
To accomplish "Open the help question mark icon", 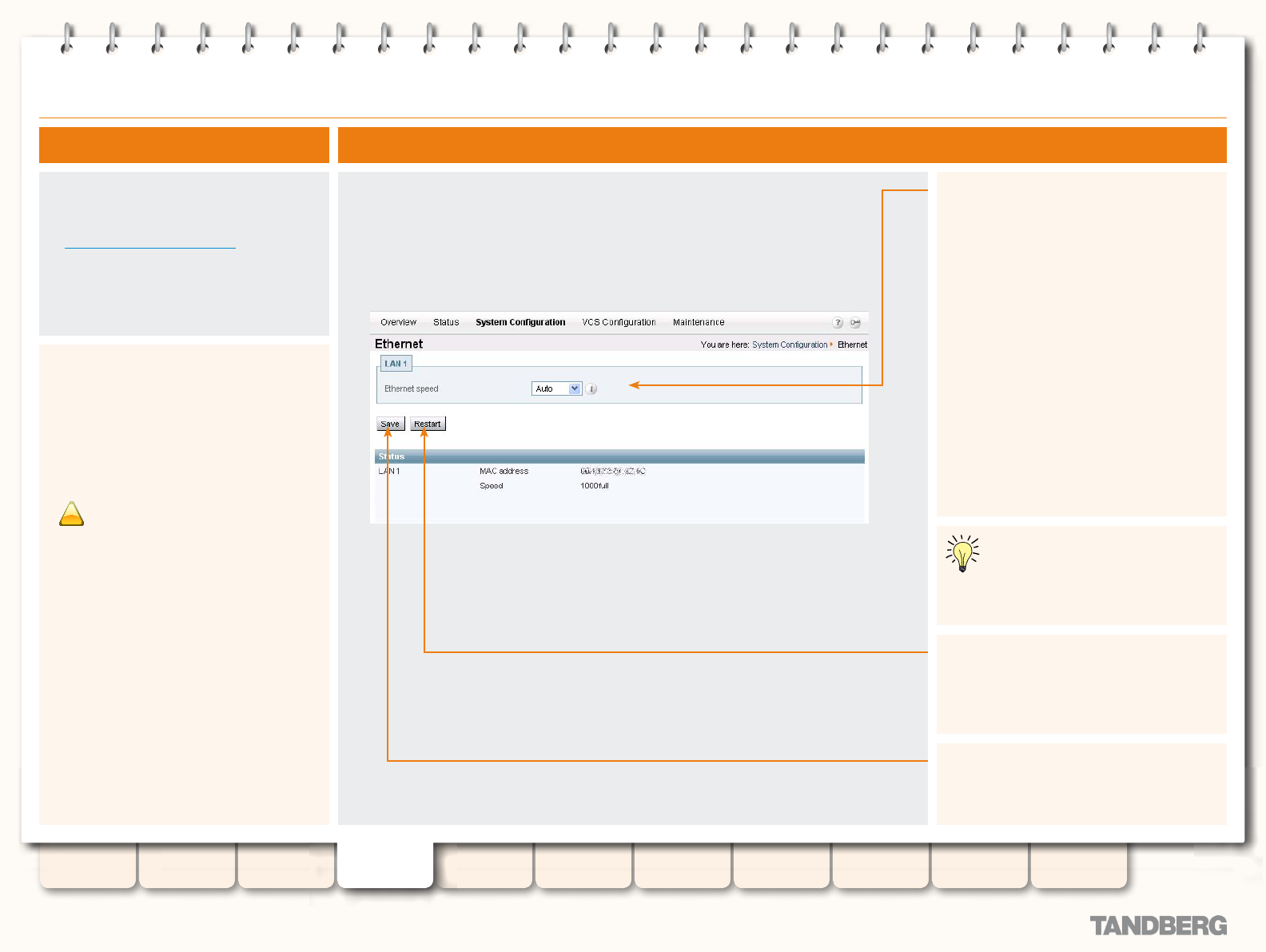I will [838, 323].
